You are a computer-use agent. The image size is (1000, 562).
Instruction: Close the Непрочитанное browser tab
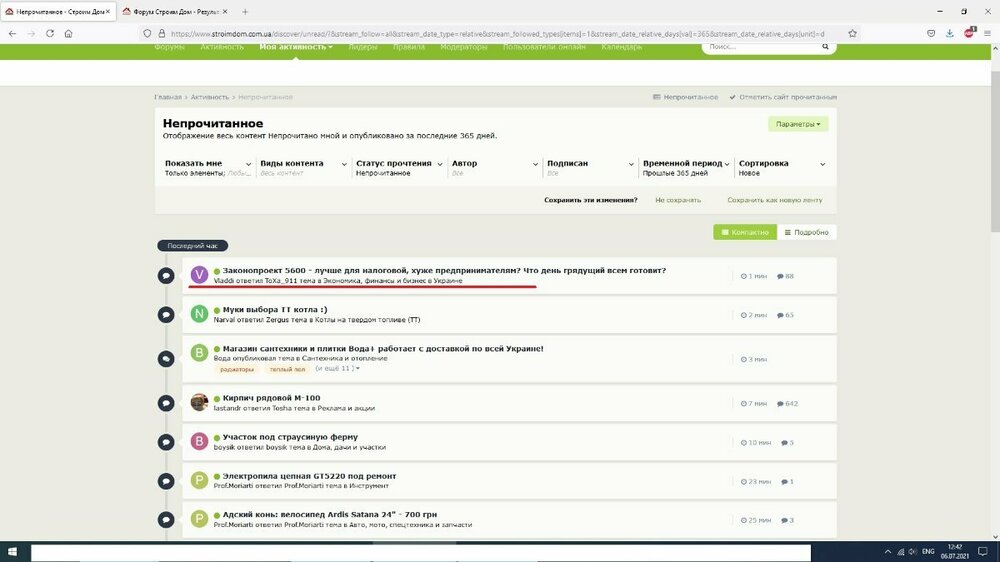pos(108,11)
